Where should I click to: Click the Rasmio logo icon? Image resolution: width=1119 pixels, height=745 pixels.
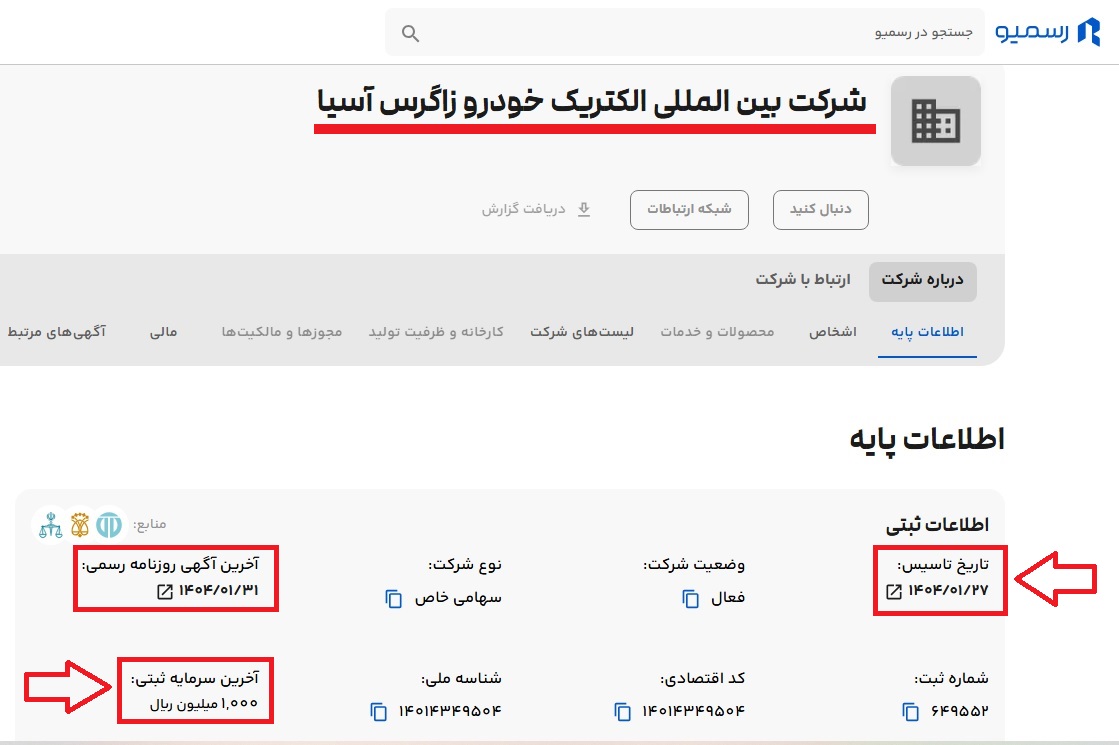1089,32
